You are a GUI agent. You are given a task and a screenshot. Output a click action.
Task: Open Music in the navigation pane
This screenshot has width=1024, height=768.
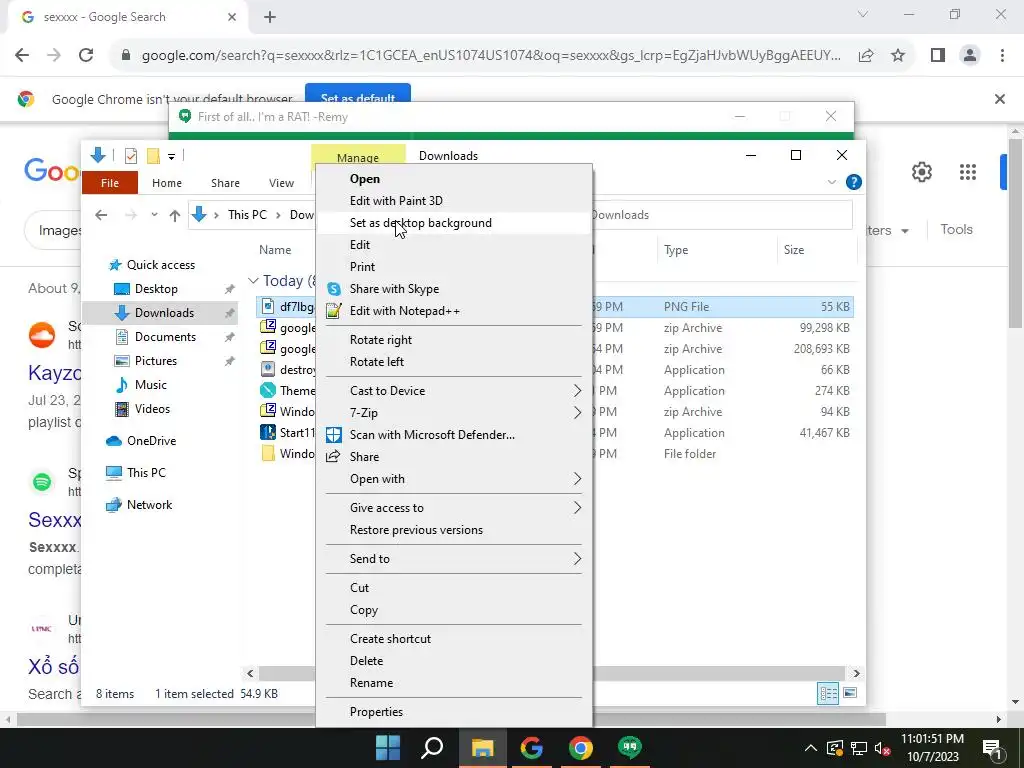click(x=150, y=385)
